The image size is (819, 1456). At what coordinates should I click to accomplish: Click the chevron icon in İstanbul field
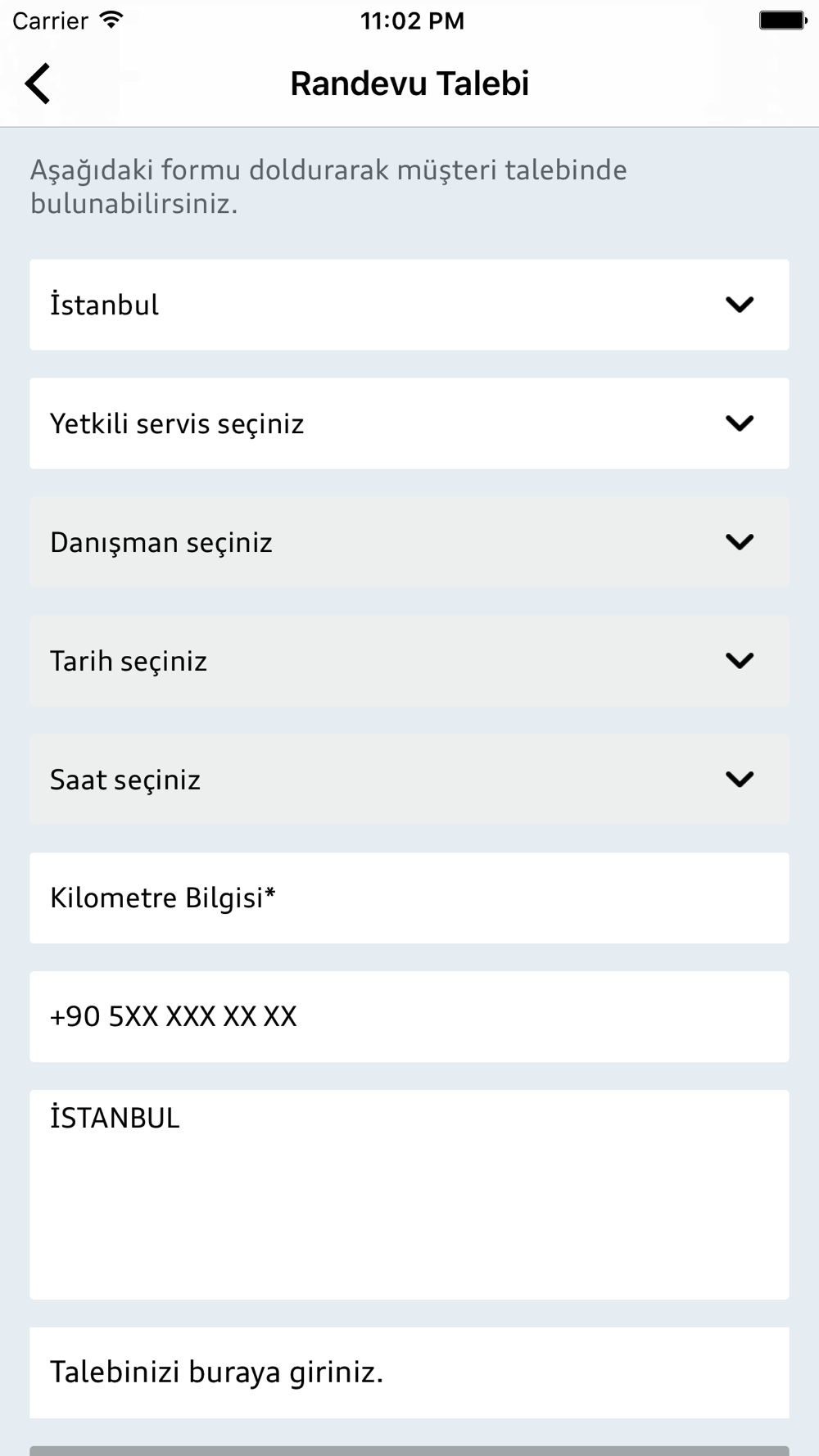coord(740,305)
